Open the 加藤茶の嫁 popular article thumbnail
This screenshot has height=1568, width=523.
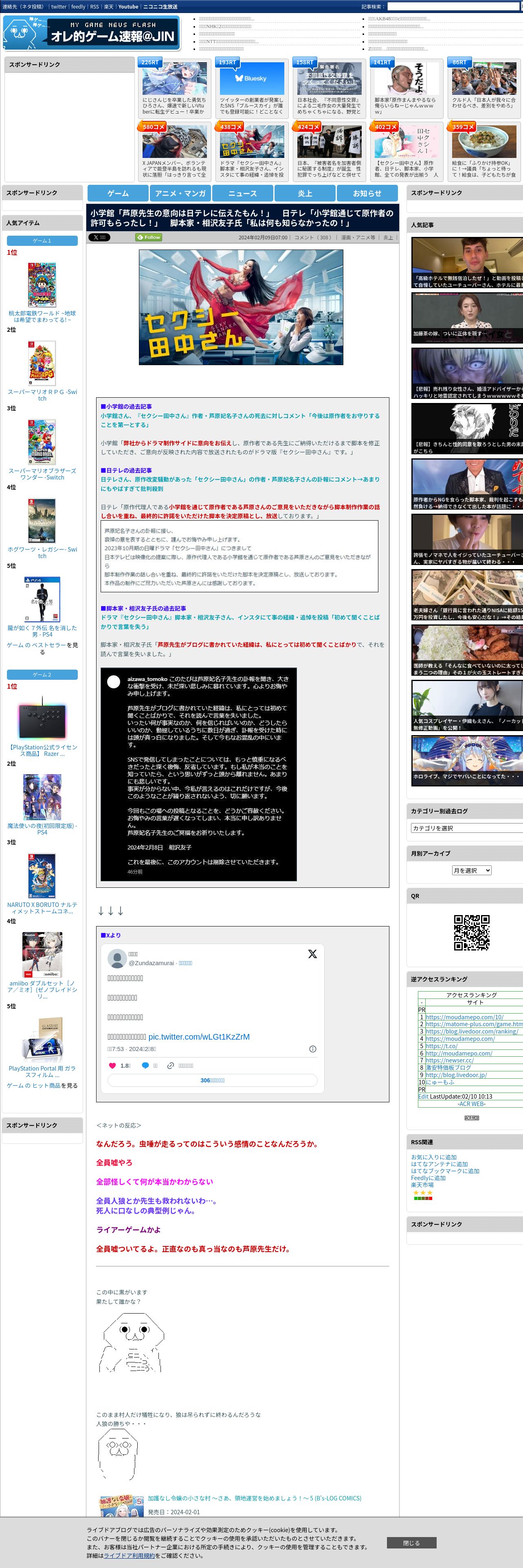point(467,318)
